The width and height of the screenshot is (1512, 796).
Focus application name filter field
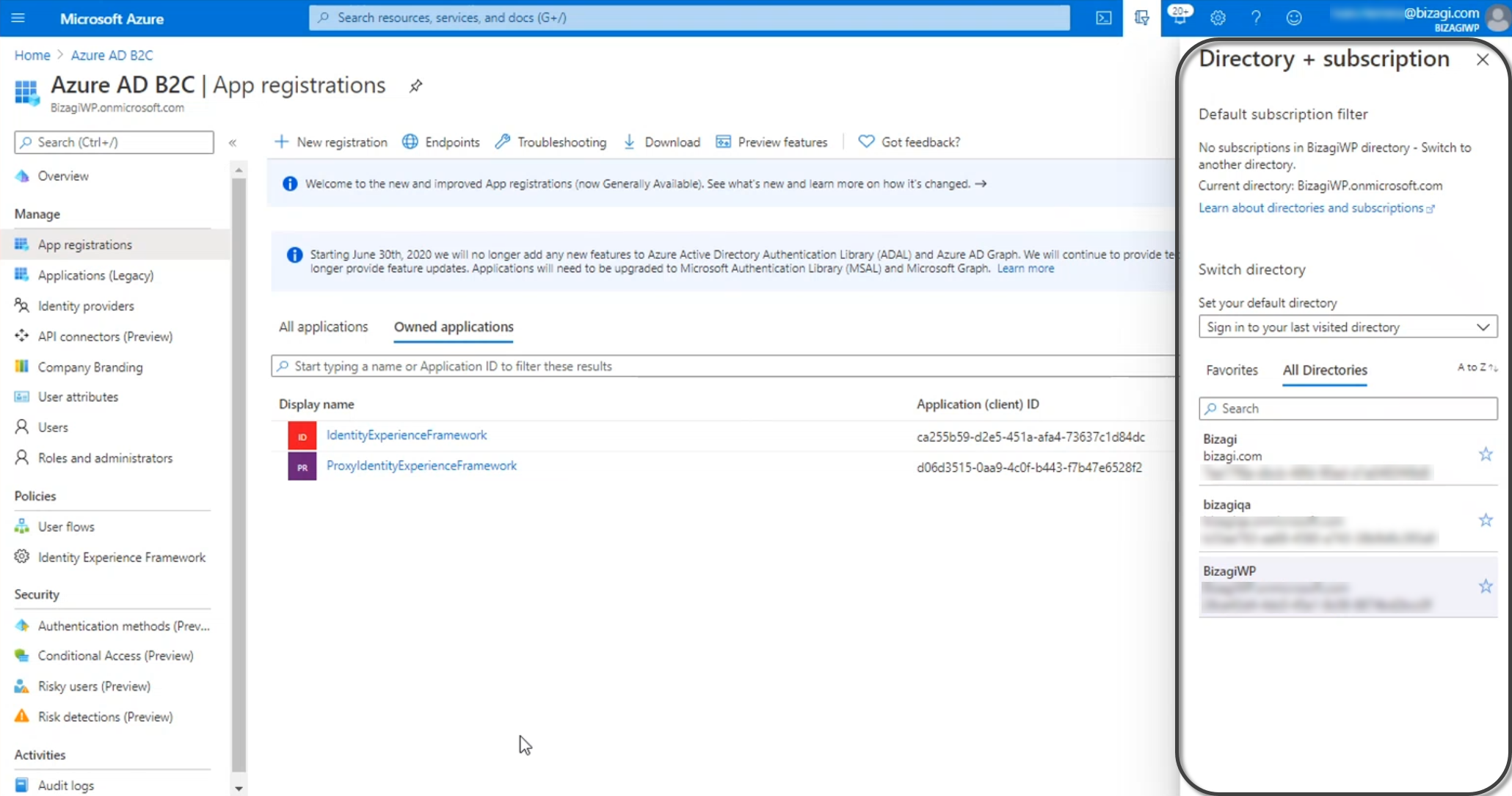tap(723, 367)
